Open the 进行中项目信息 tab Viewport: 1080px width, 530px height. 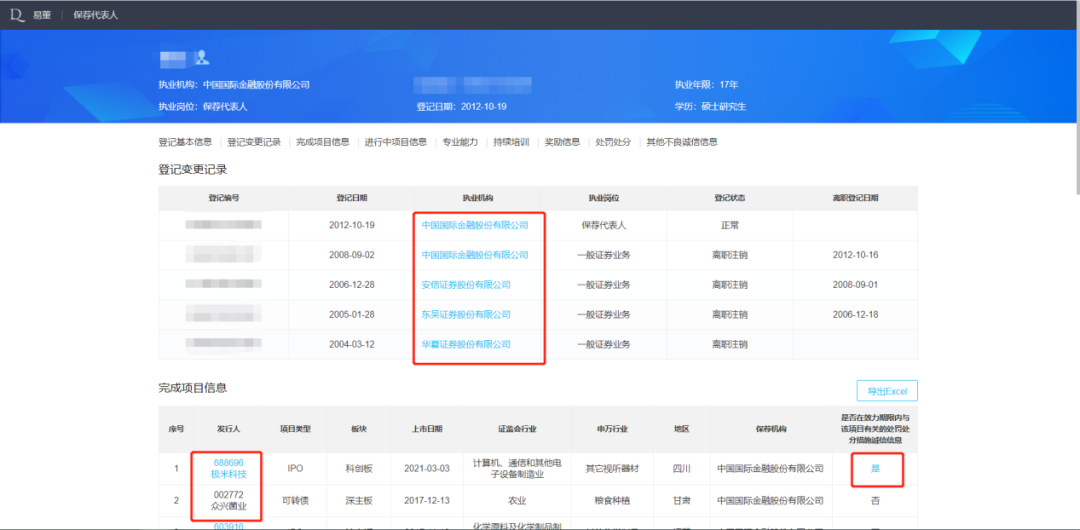pos(396,142)
